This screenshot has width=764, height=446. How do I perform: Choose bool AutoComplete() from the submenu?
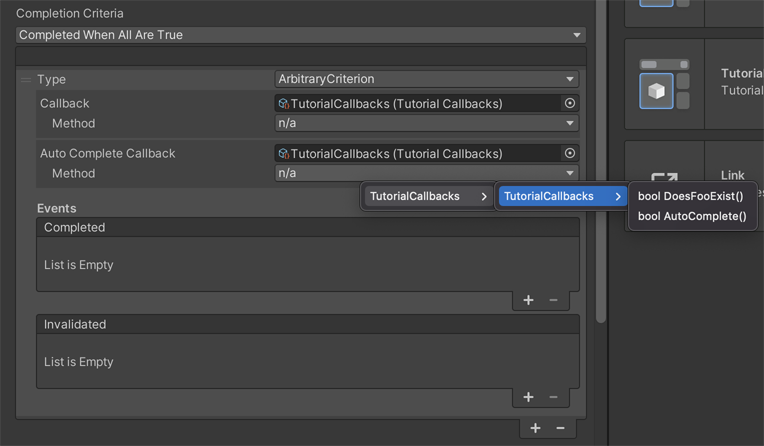(692, 216)
